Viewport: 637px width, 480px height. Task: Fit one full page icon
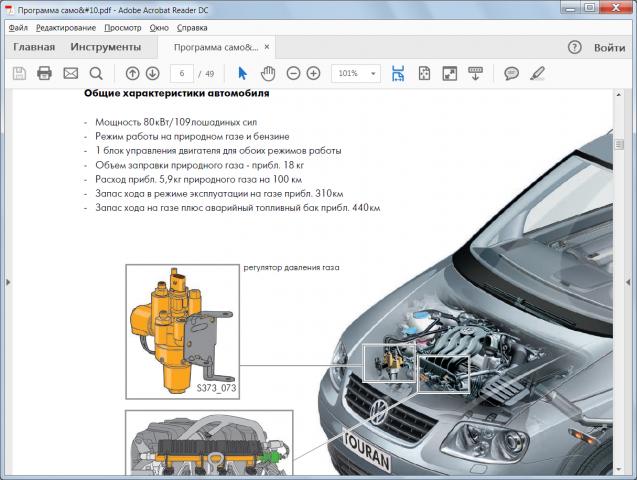coord(424,74)
